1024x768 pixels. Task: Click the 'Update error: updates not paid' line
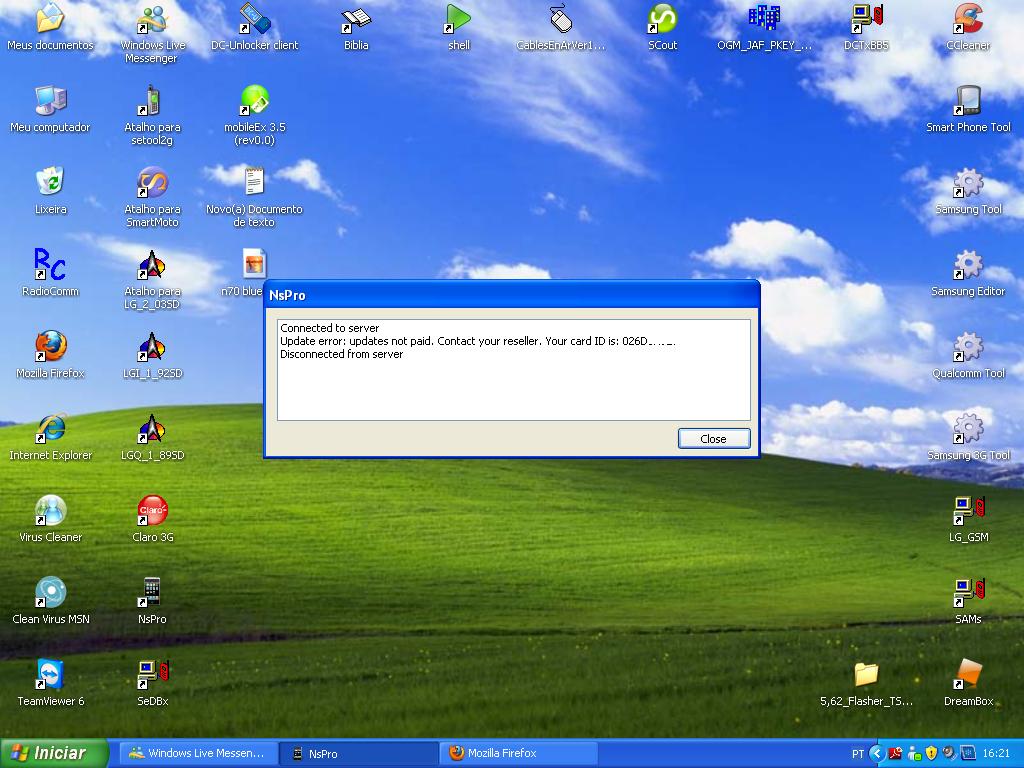click(x=477, y=341)
